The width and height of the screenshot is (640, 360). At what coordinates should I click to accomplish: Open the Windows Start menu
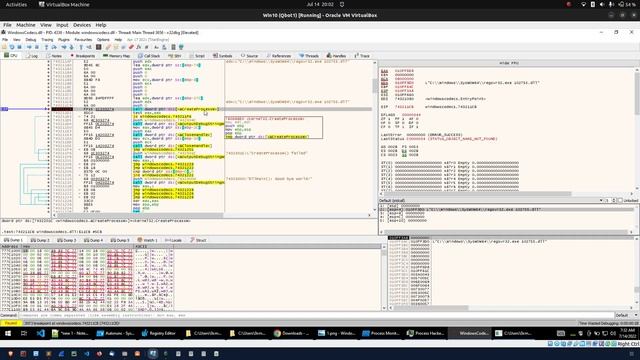pos(8,333)
